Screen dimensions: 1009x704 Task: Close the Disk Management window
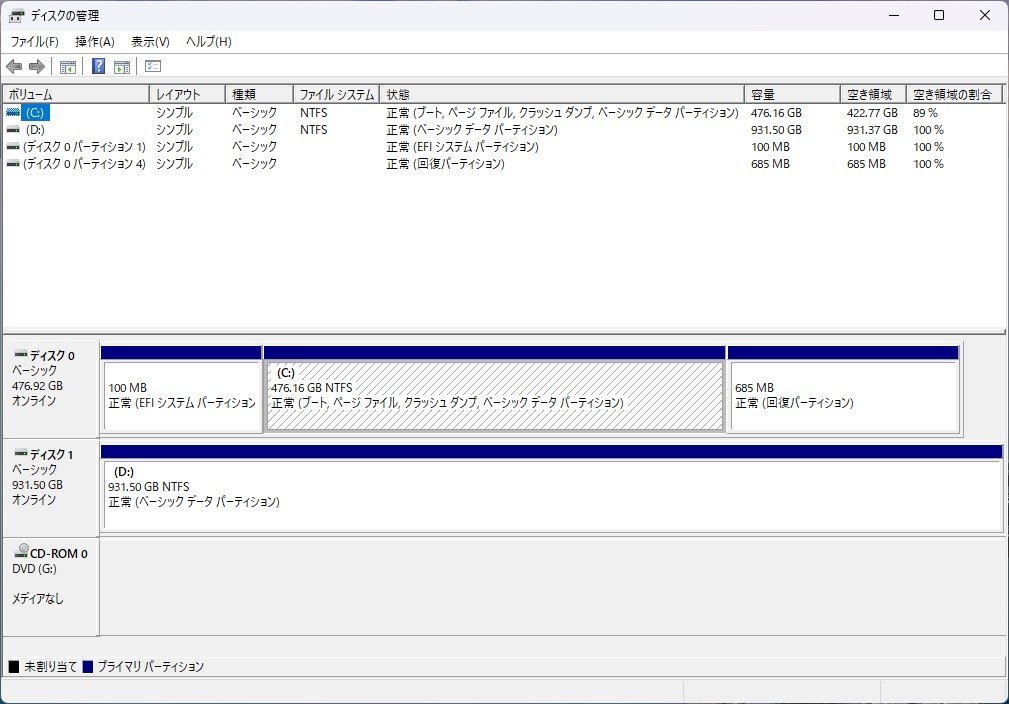[x=985, y=15]
